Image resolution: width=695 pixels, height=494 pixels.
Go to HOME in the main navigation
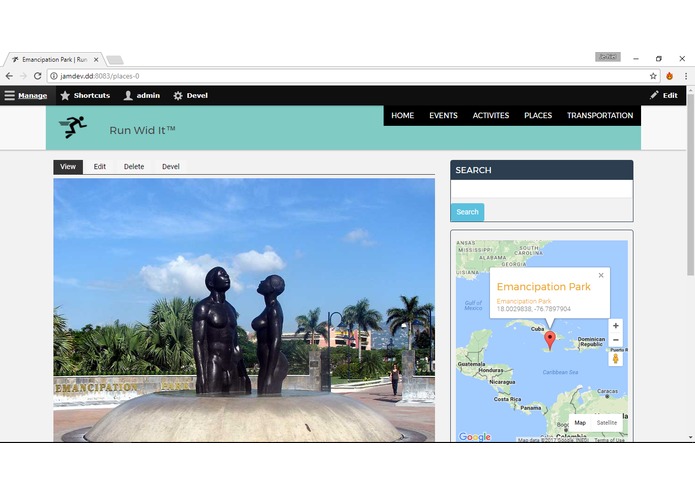402,116
